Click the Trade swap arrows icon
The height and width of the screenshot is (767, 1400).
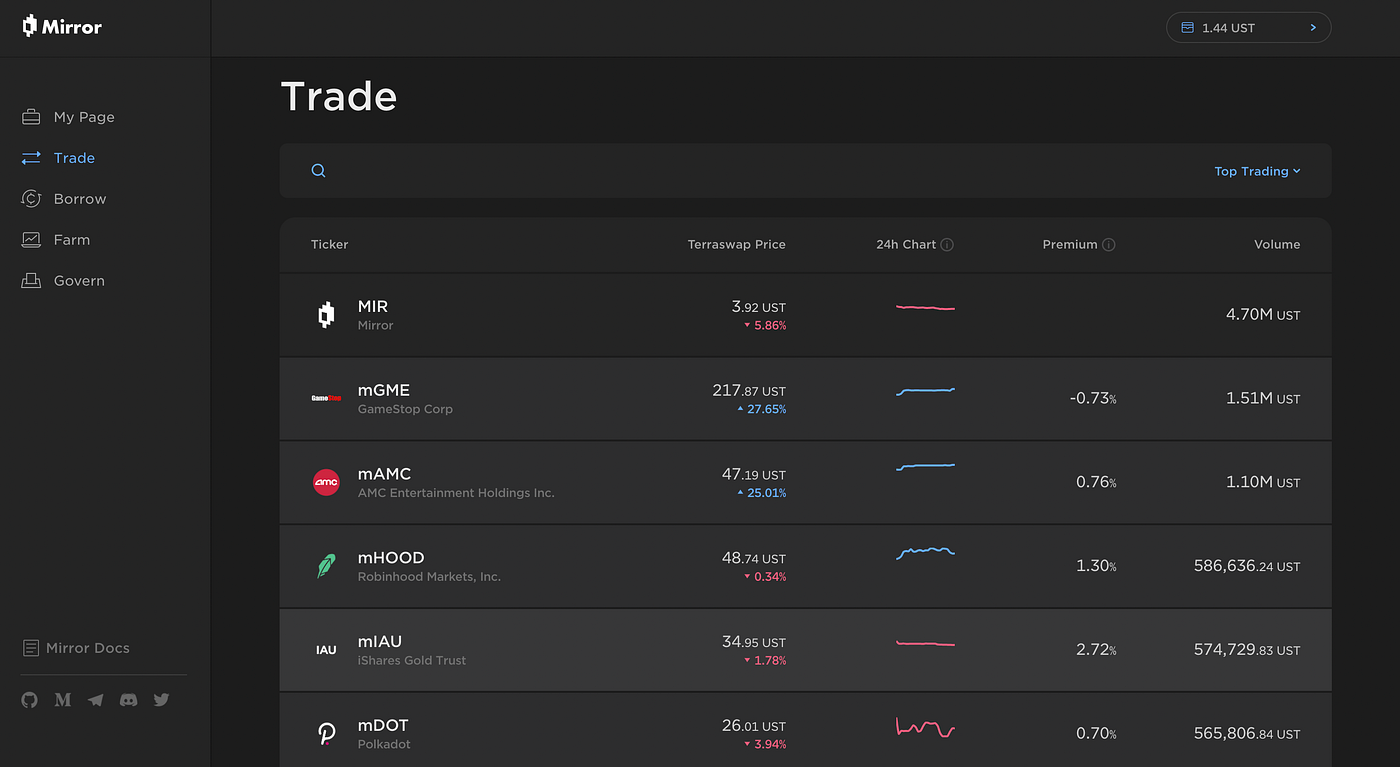(x=31, y=158)
